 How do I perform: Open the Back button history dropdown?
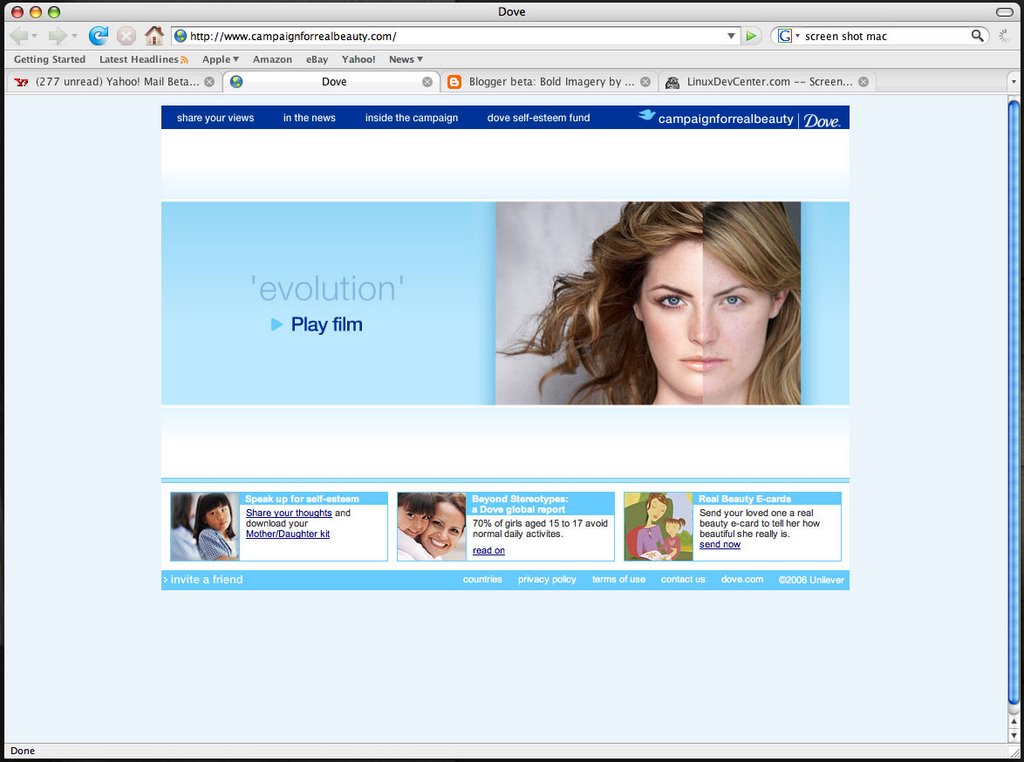click(x=35, y=36)
